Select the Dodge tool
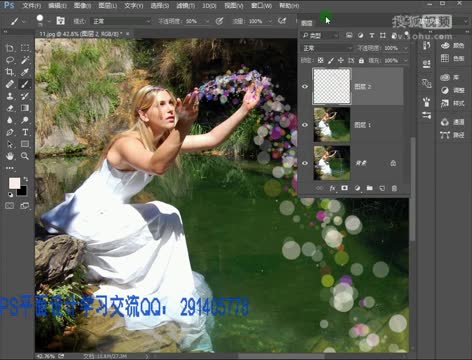The height and width of the screenshot is (360, 472). (x=25, y=120)
